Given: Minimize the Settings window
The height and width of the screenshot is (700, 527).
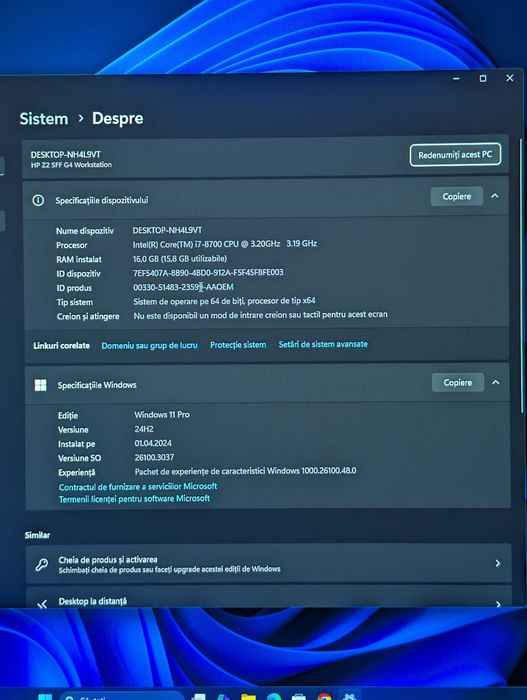Looking at the screenshot, I should pos(456,79).
